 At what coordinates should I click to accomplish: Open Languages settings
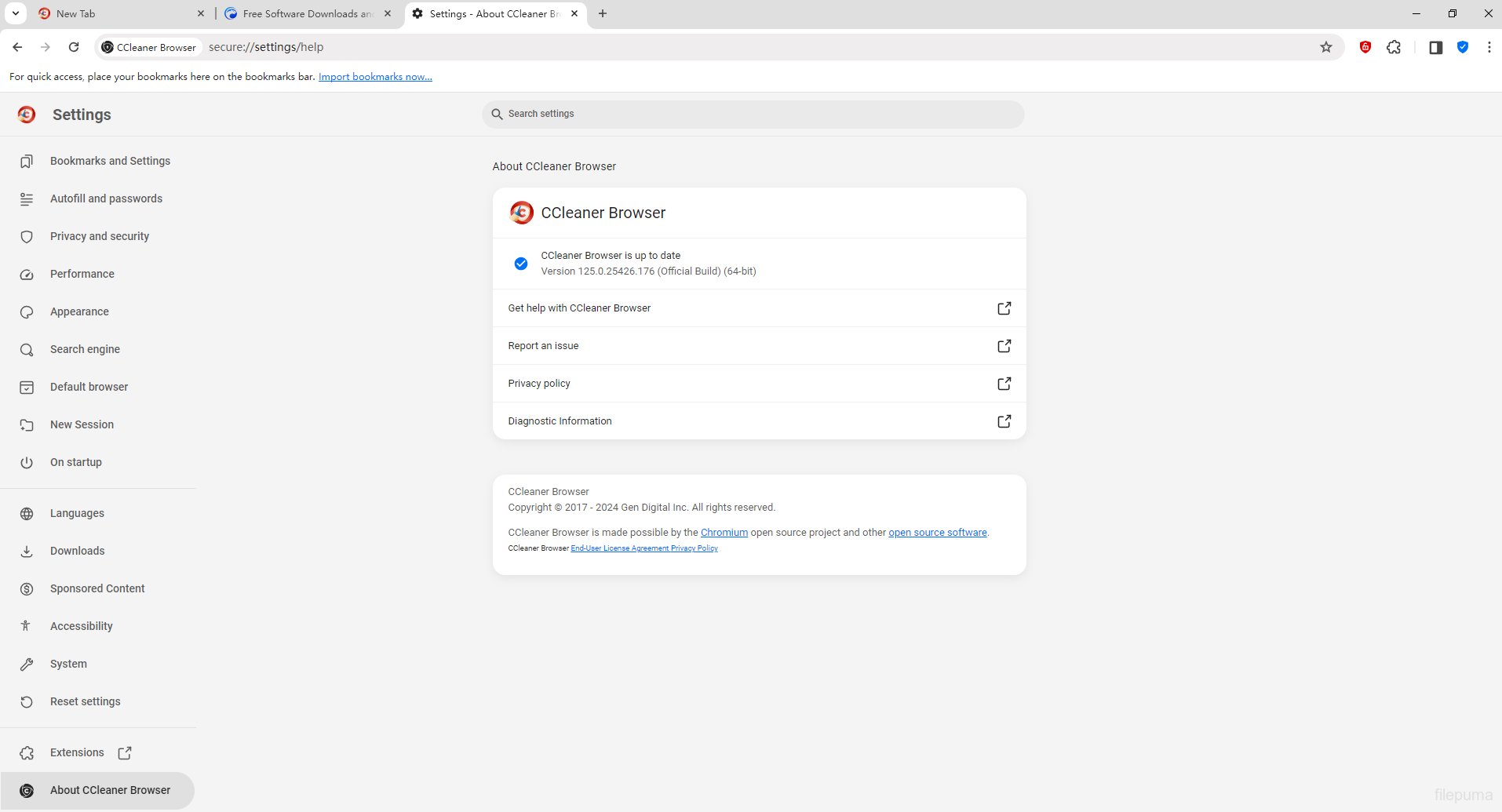[98, 513]
